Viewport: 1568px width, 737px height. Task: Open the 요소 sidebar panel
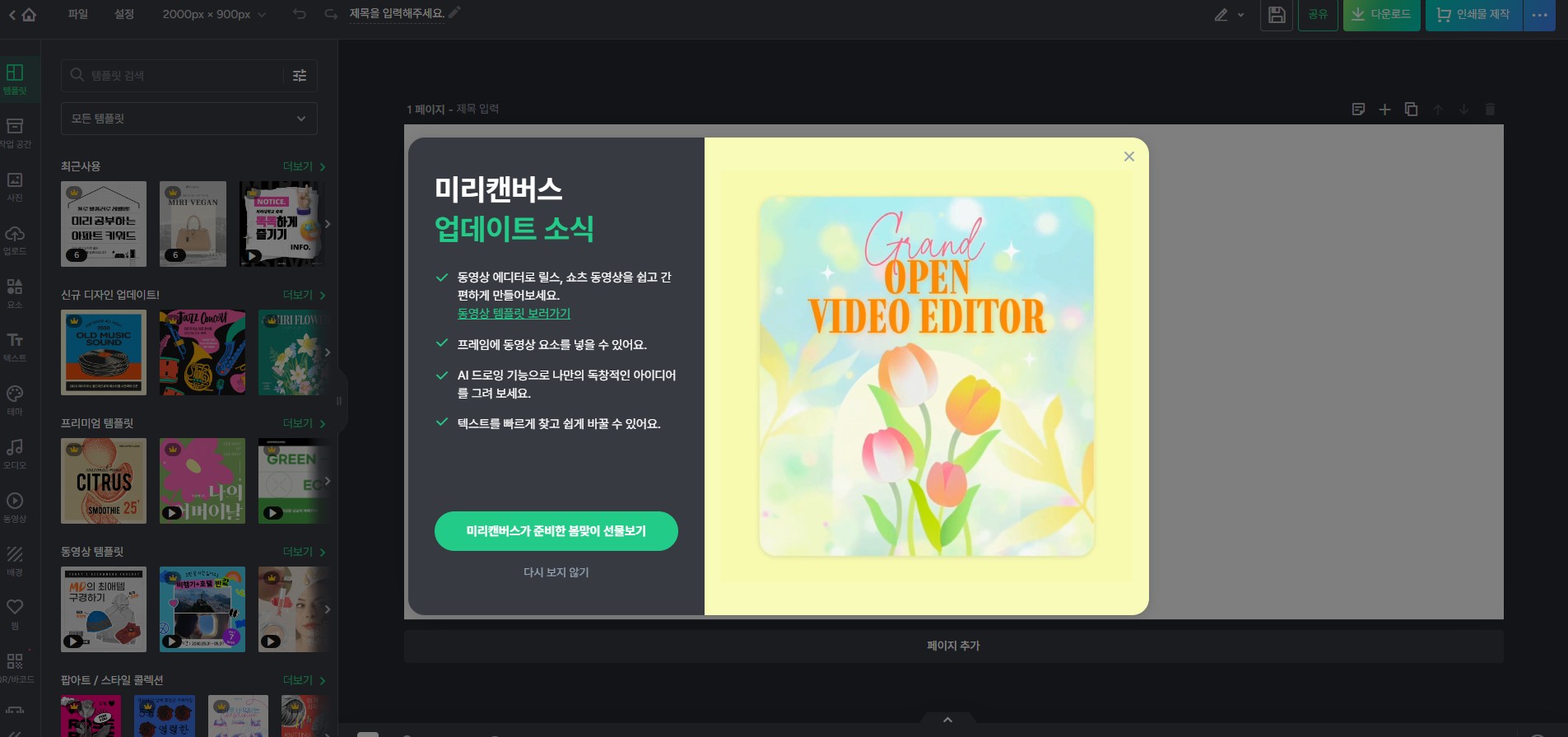15,293
